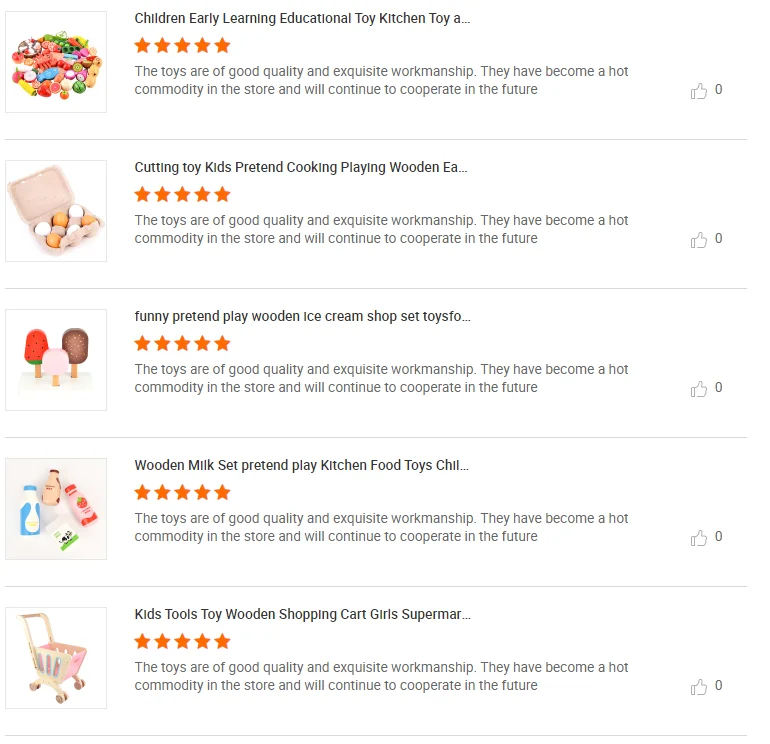770x744 pixels.
Task: Like the Children Early Learning Kitchen Toy review
Action: (x=699, y=91)
